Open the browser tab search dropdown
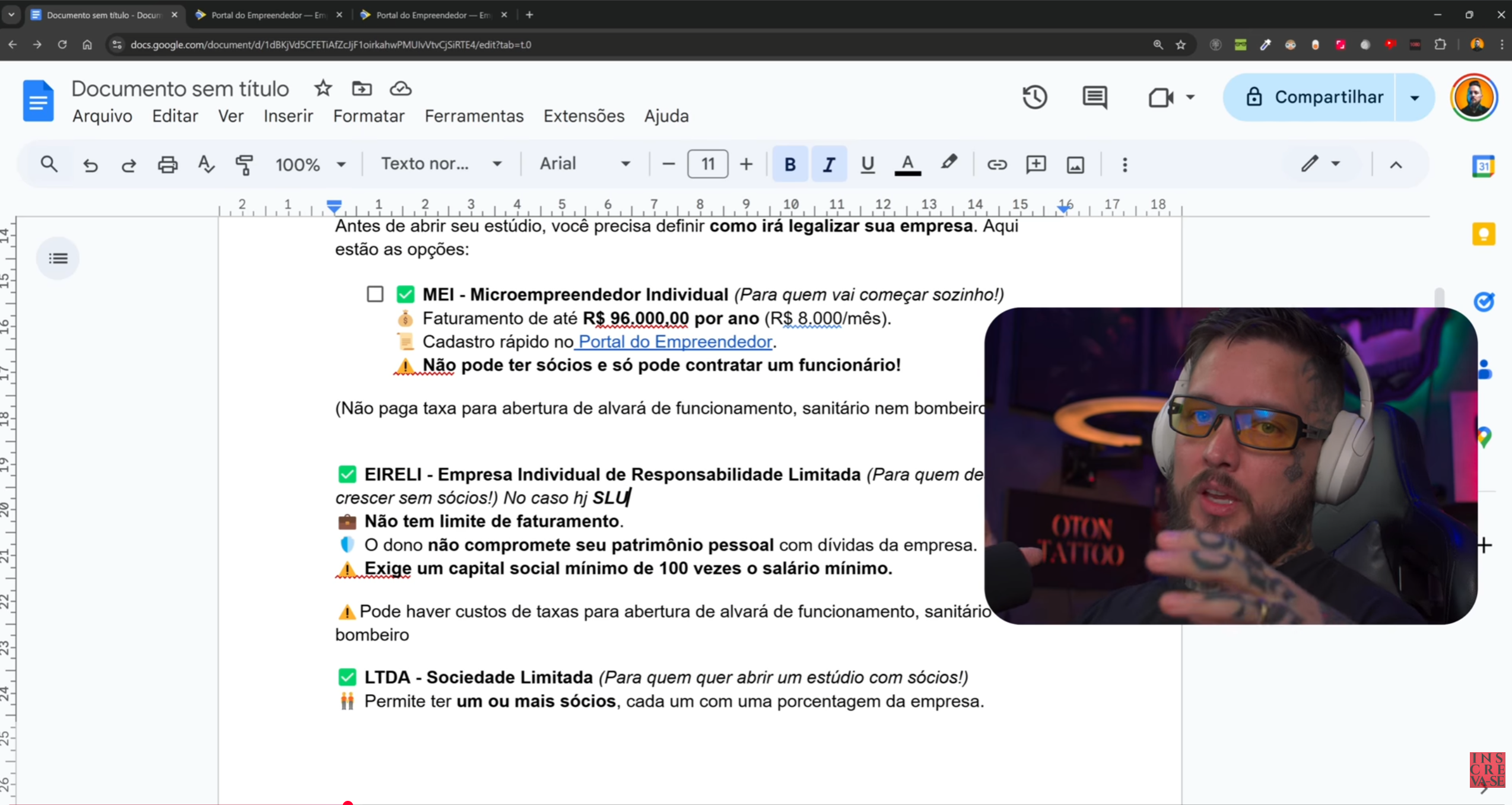Image resolution: width=1512 pixels, height=805 pixels. tap(11, 15)
